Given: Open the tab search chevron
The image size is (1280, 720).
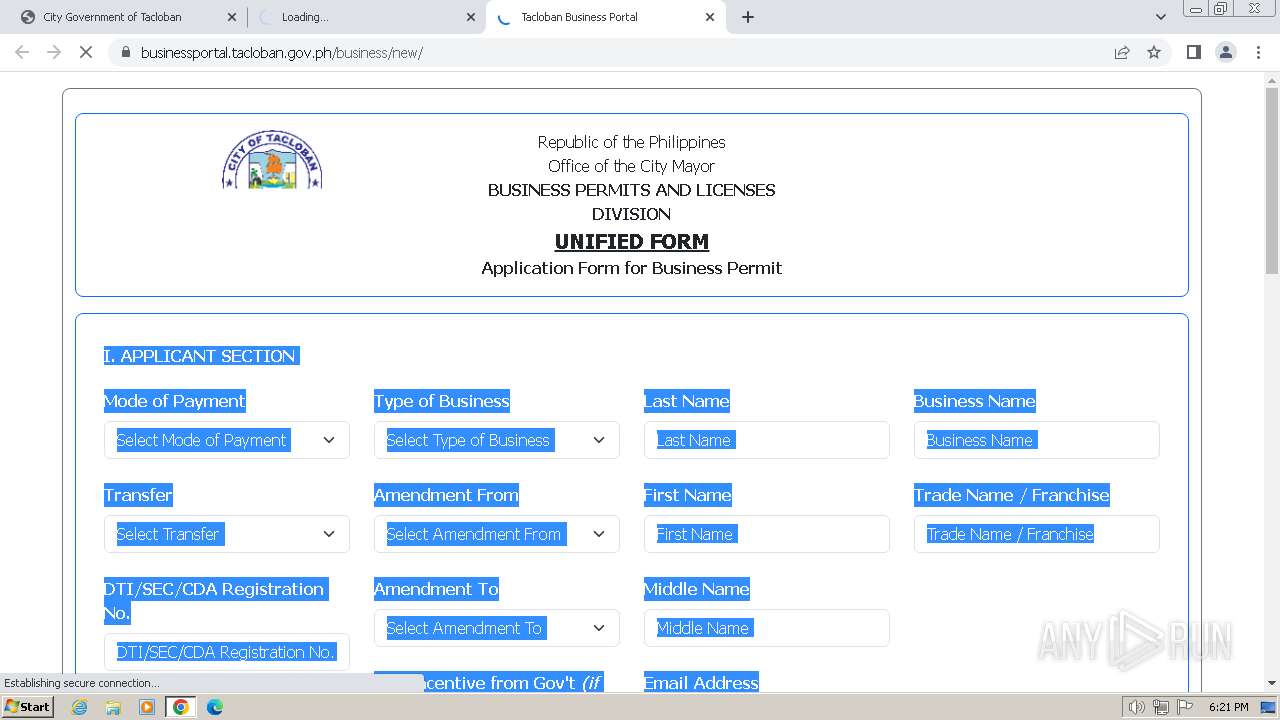Looking at the screenshot, I should (1161, 17).
